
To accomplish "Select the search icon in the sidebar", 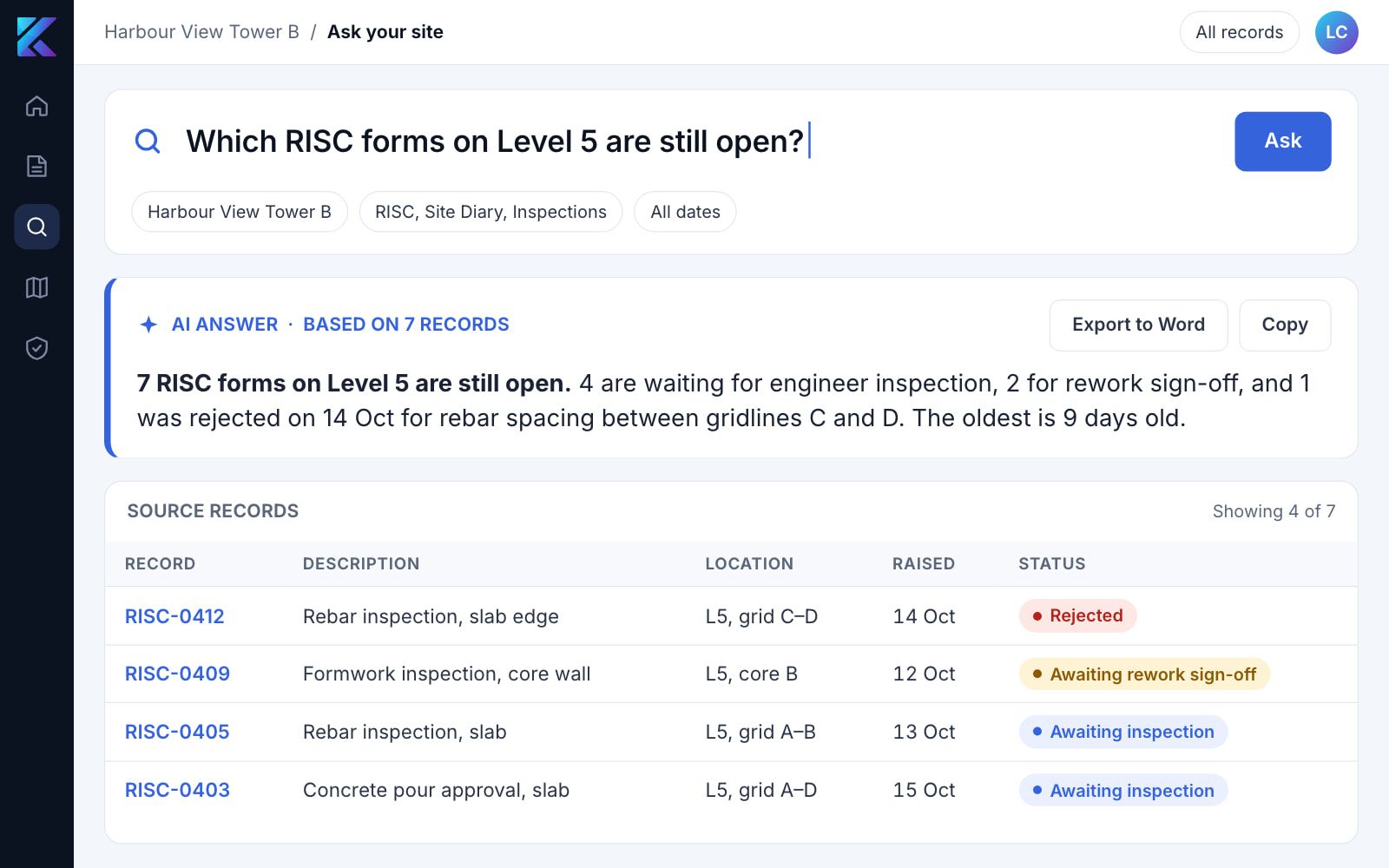I will coord(36,227).
